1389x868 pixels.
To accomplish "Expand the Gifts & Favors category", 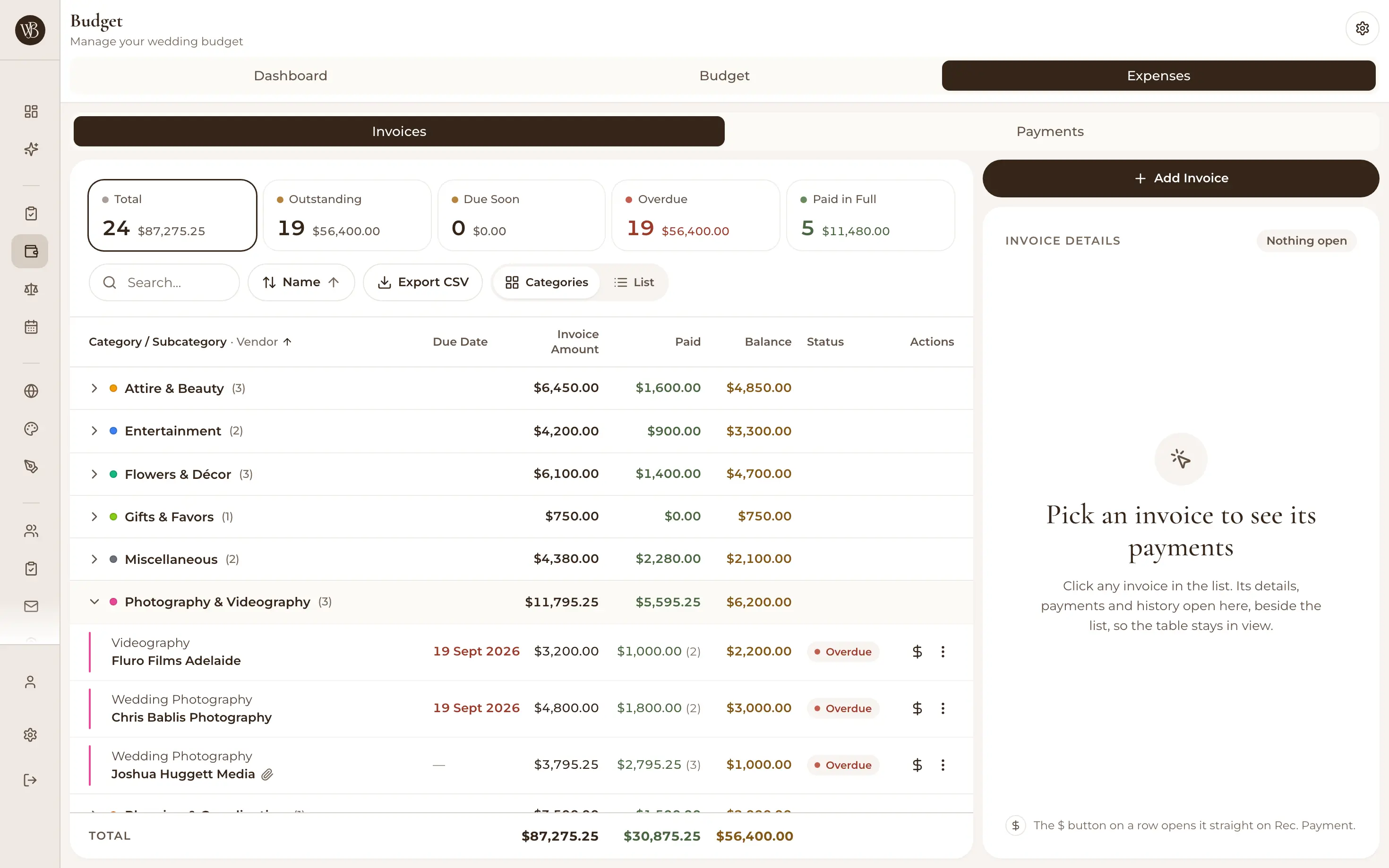I will click(94, 517).
